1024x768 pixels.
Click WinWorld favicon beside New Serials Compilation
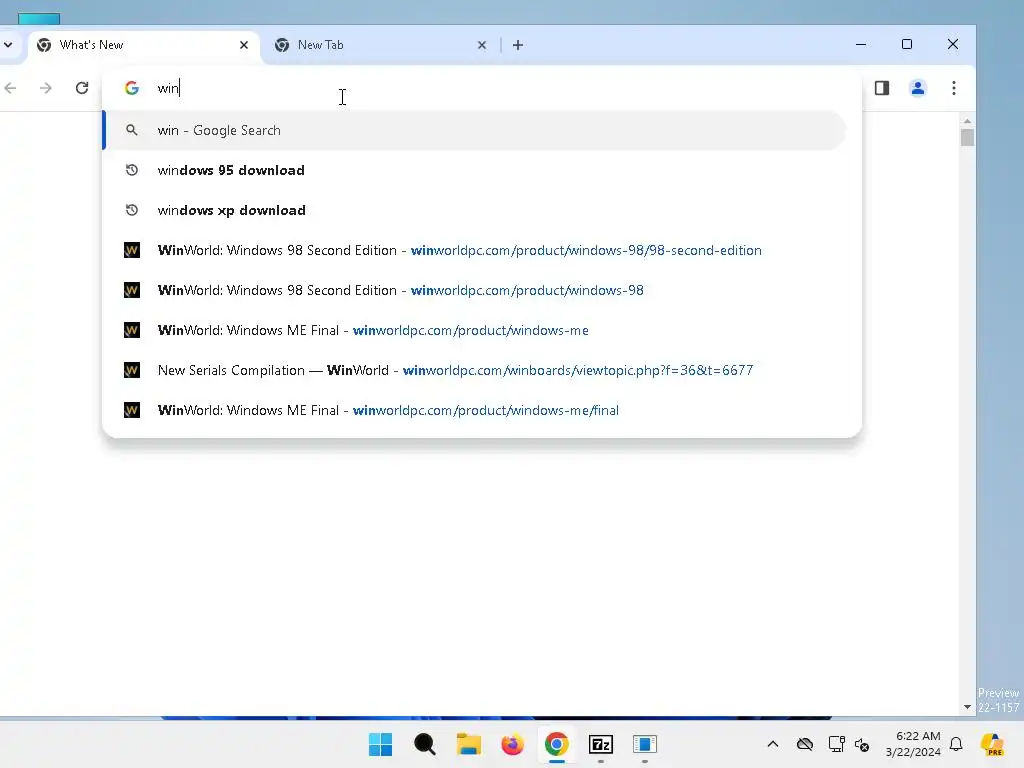(132, 370)
